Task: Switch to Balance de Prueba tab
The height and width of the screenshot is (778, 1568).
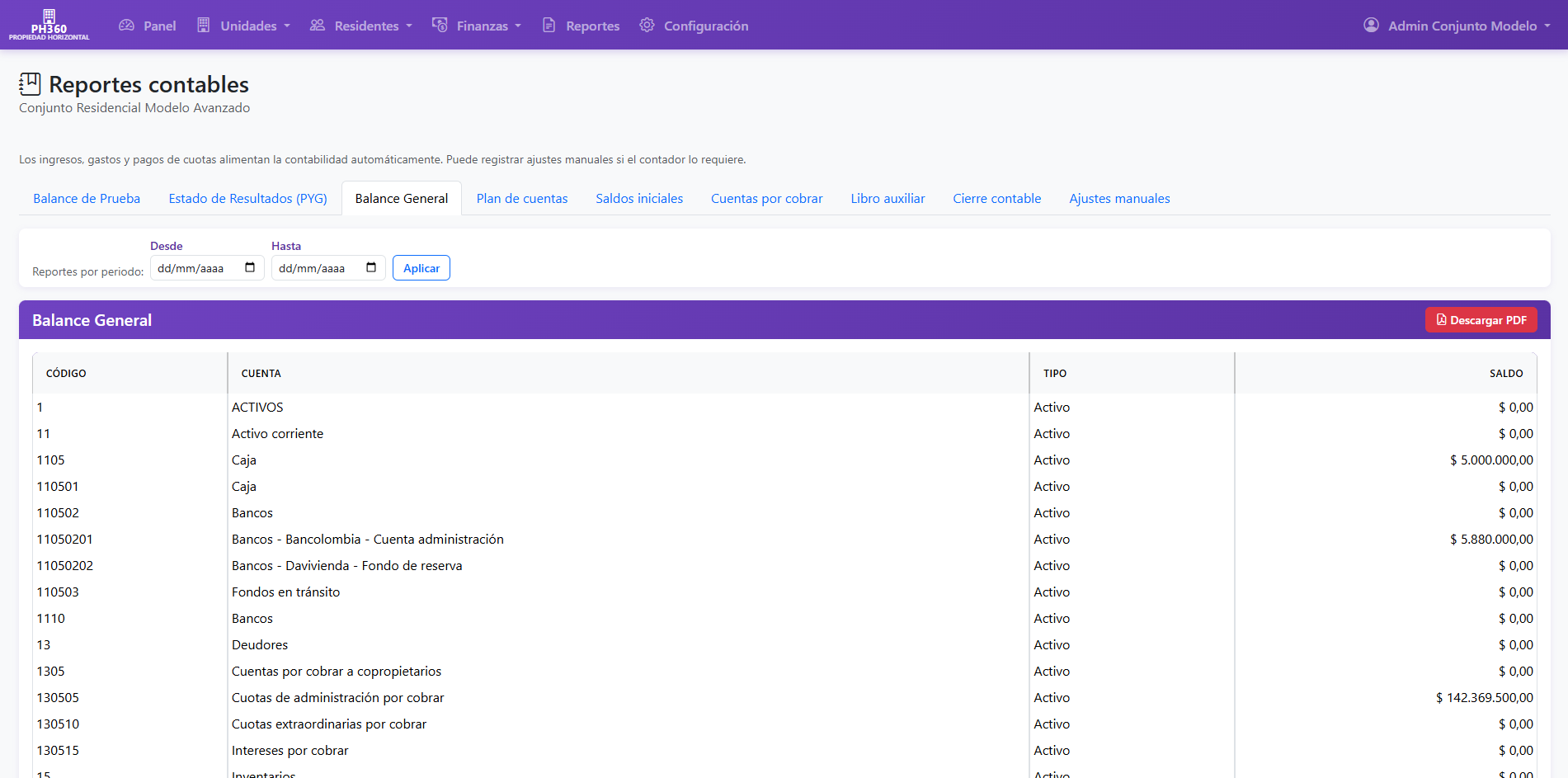Action: 87,198
